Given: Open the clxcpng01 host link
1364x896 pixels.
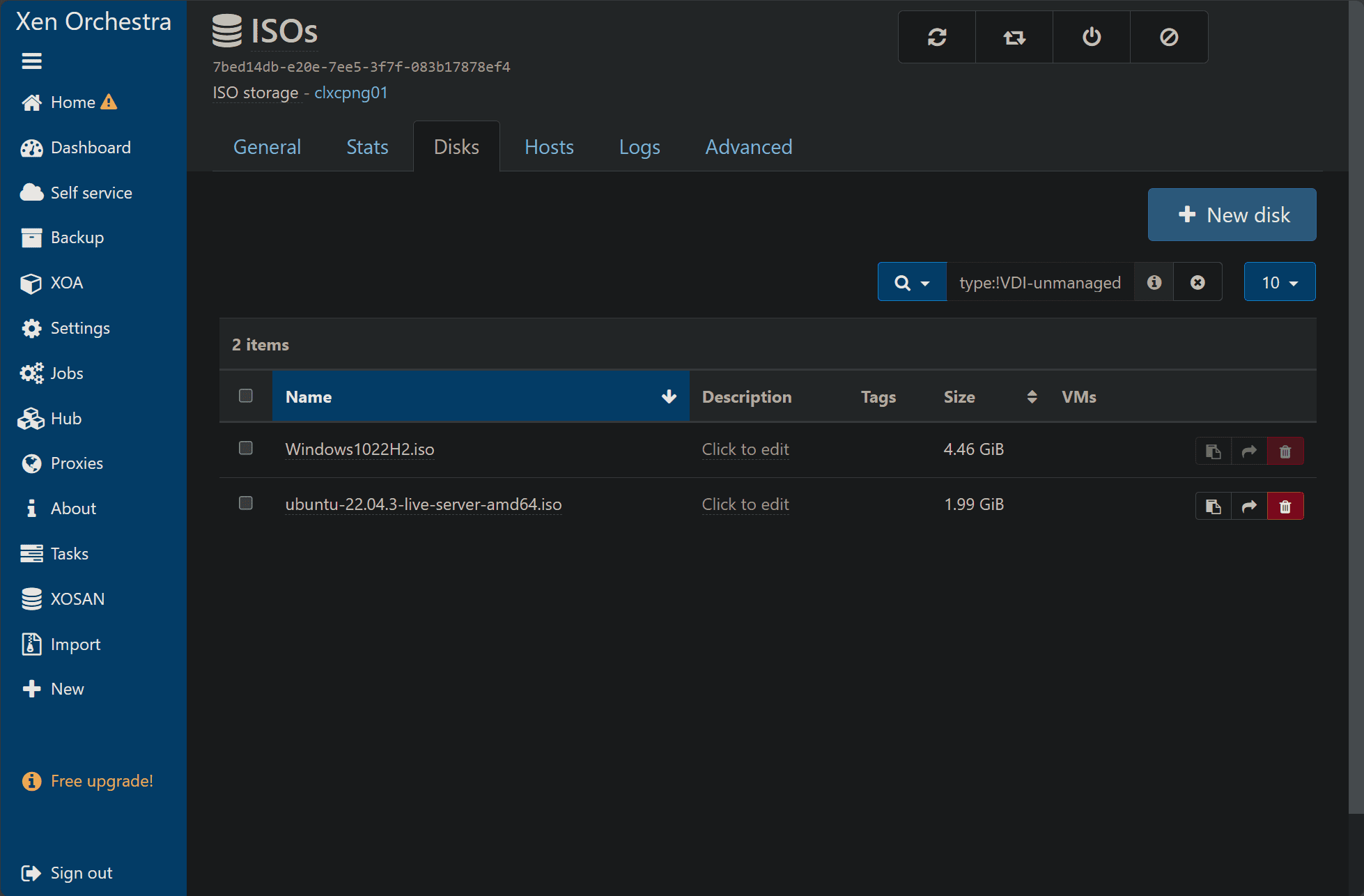Looking at the screenshot, I should [350, 93].
